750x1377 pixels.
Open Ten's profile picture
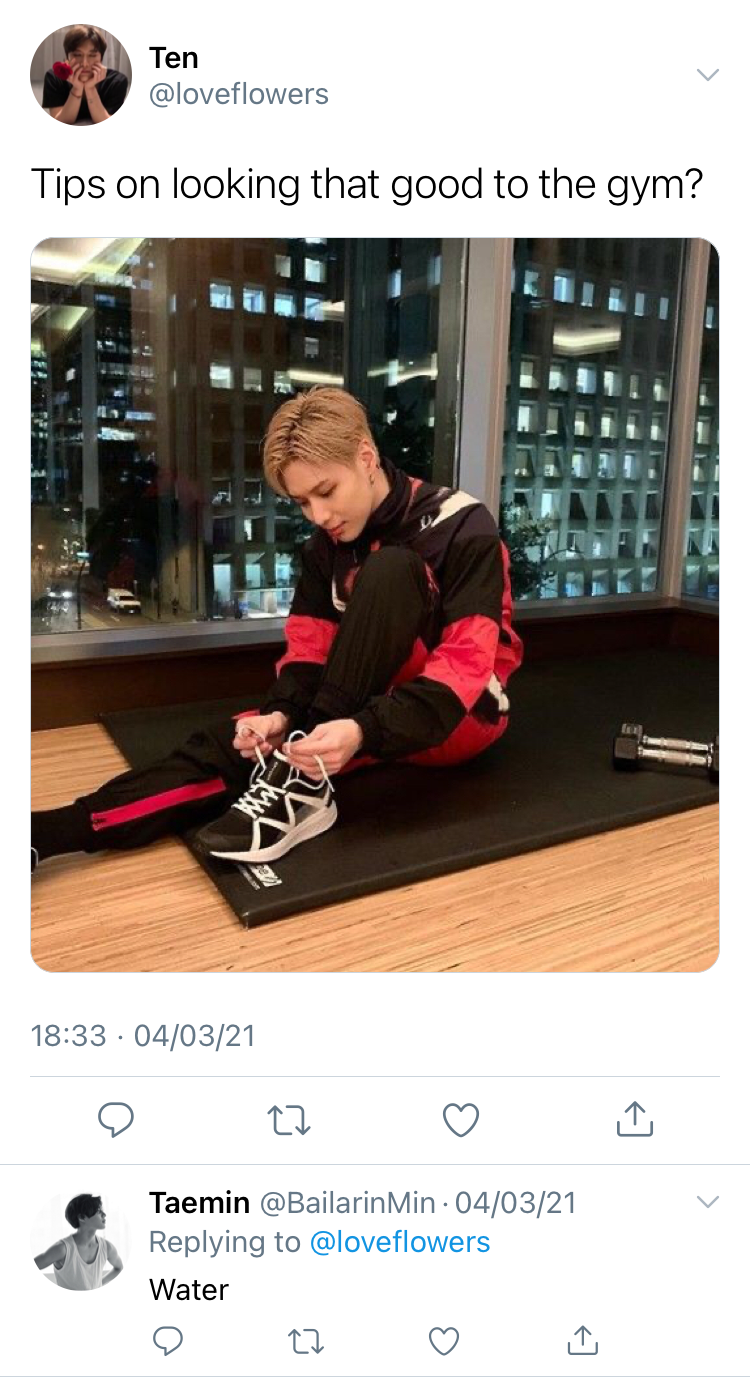tap(80, 75)
